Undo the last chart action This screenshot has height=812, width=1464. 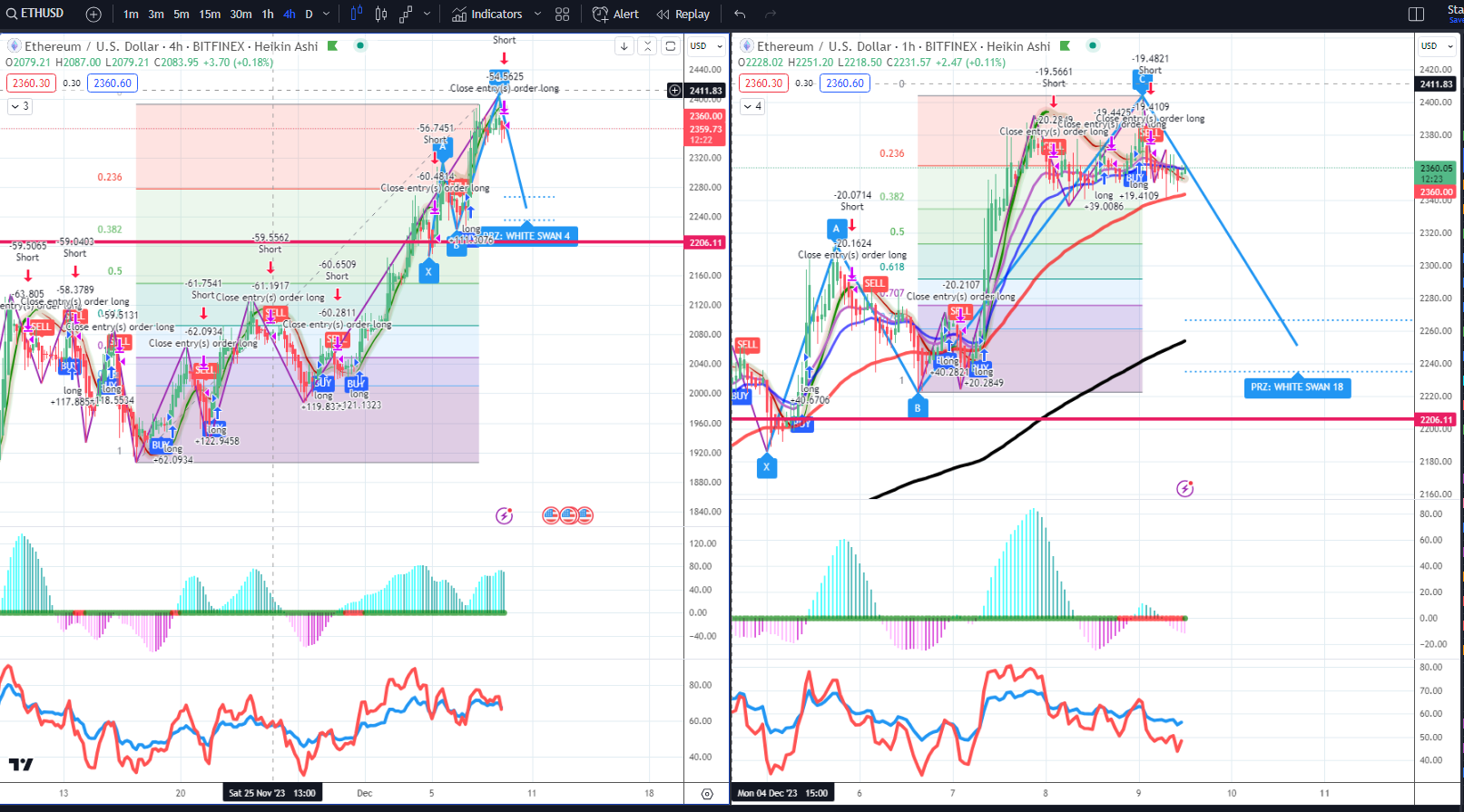(x=740, y=14)
